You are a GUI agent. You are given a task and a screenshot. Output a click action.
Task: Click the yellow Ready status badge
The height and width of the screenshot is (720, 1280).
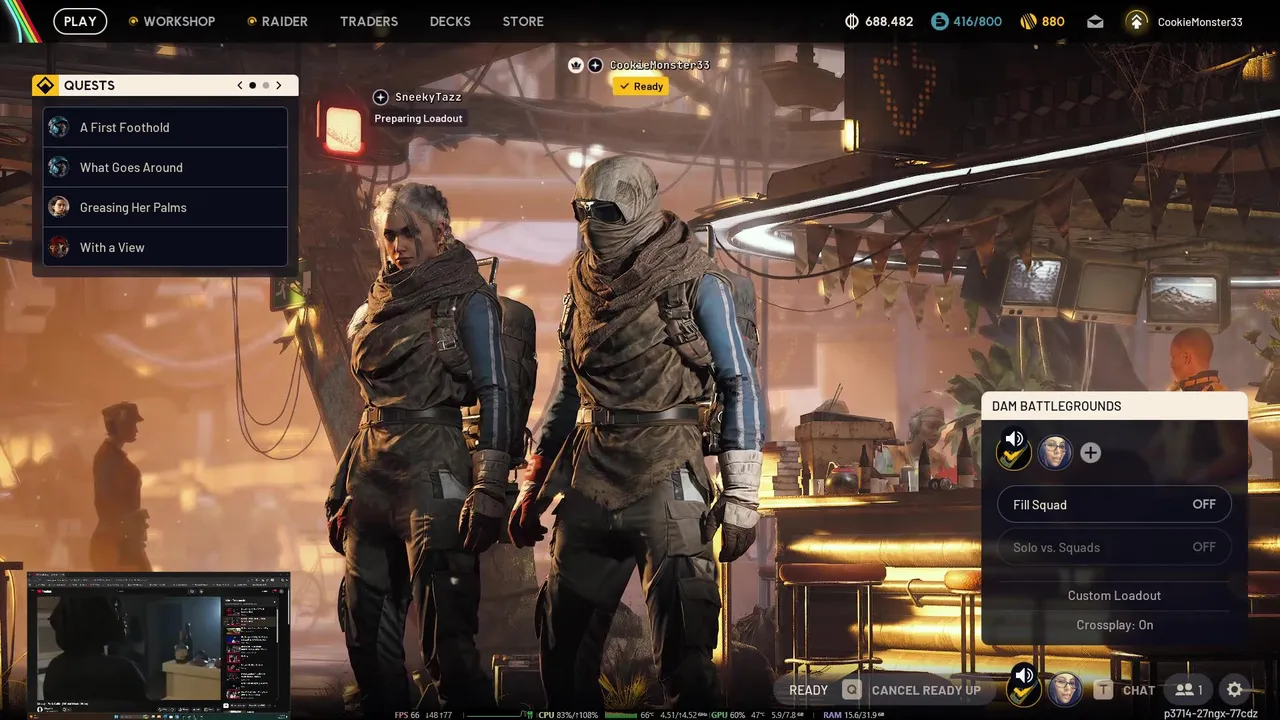click(641, 86)
